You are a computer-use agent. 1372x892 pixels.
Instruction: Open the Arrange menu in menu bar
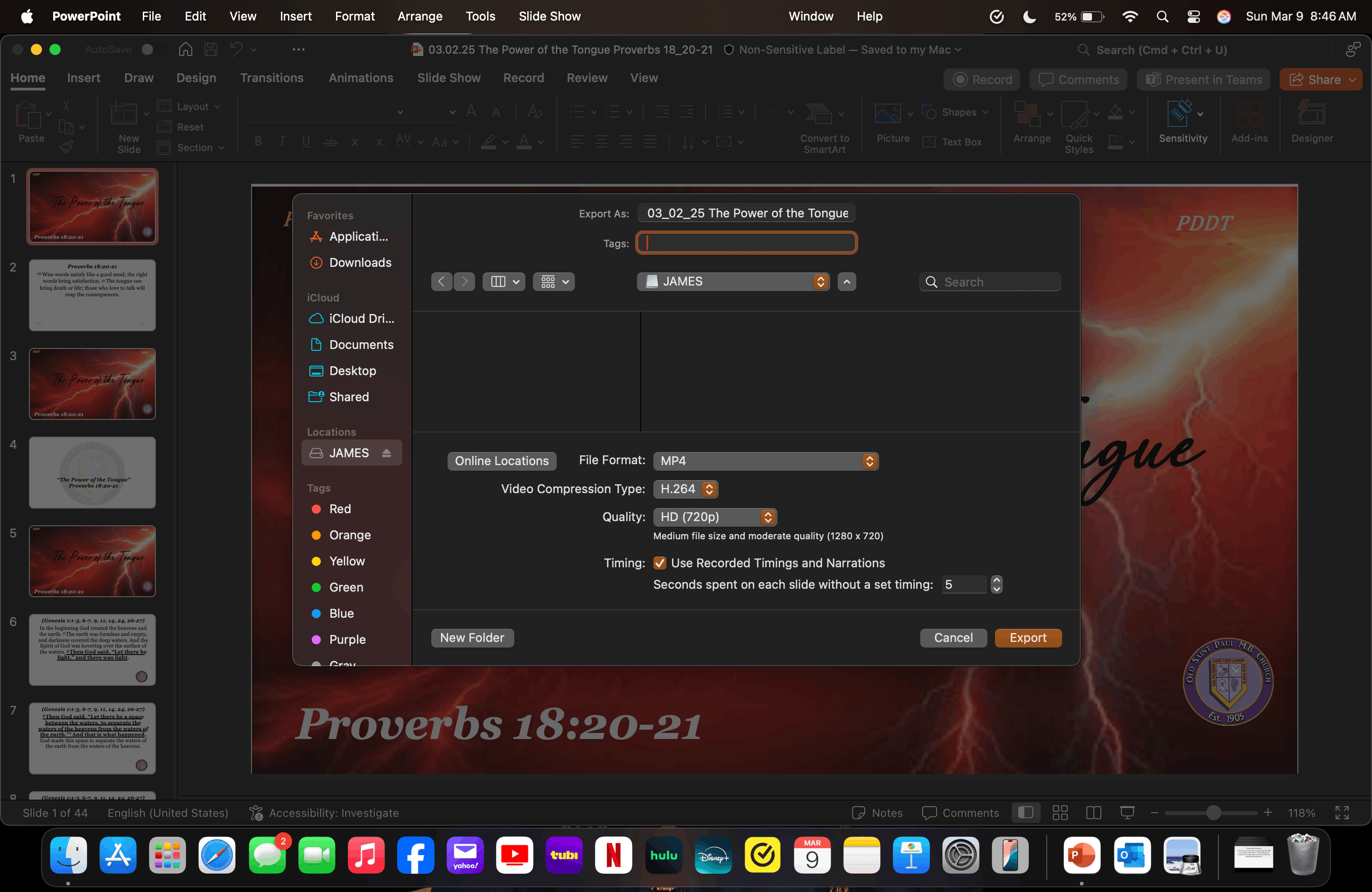[420, 16]
